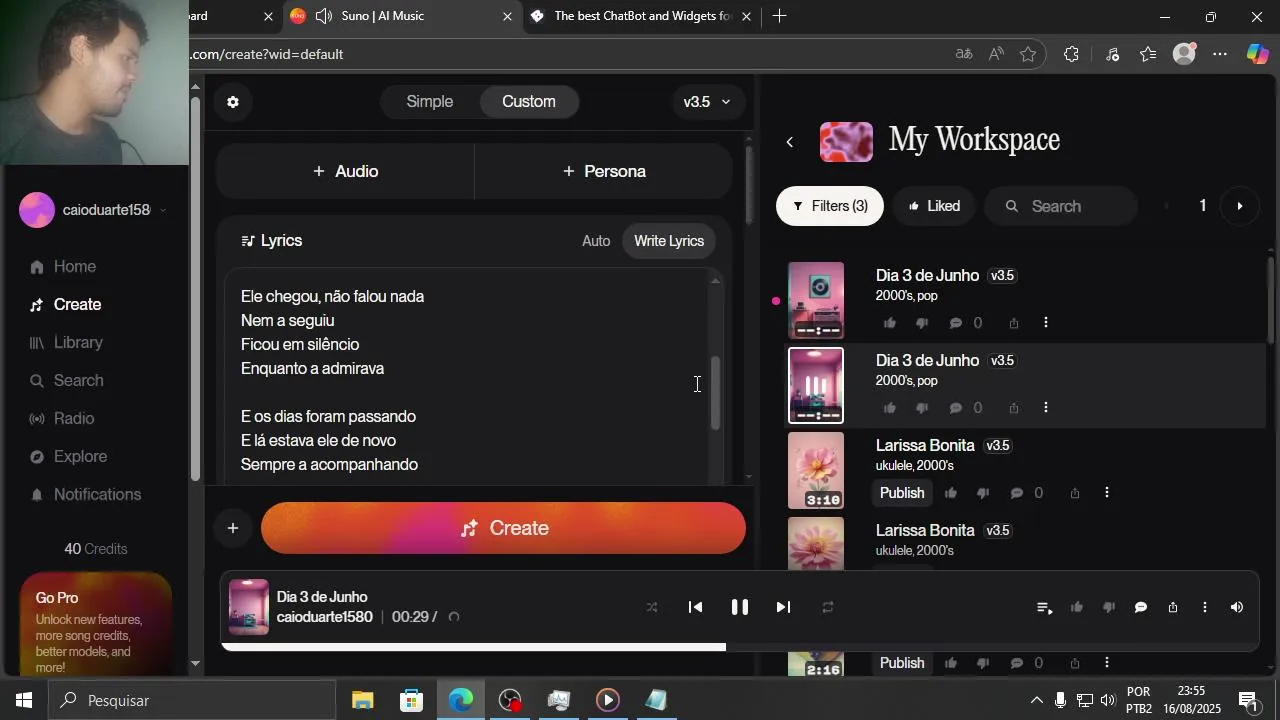Click the Windows Start button

[24, 700]
